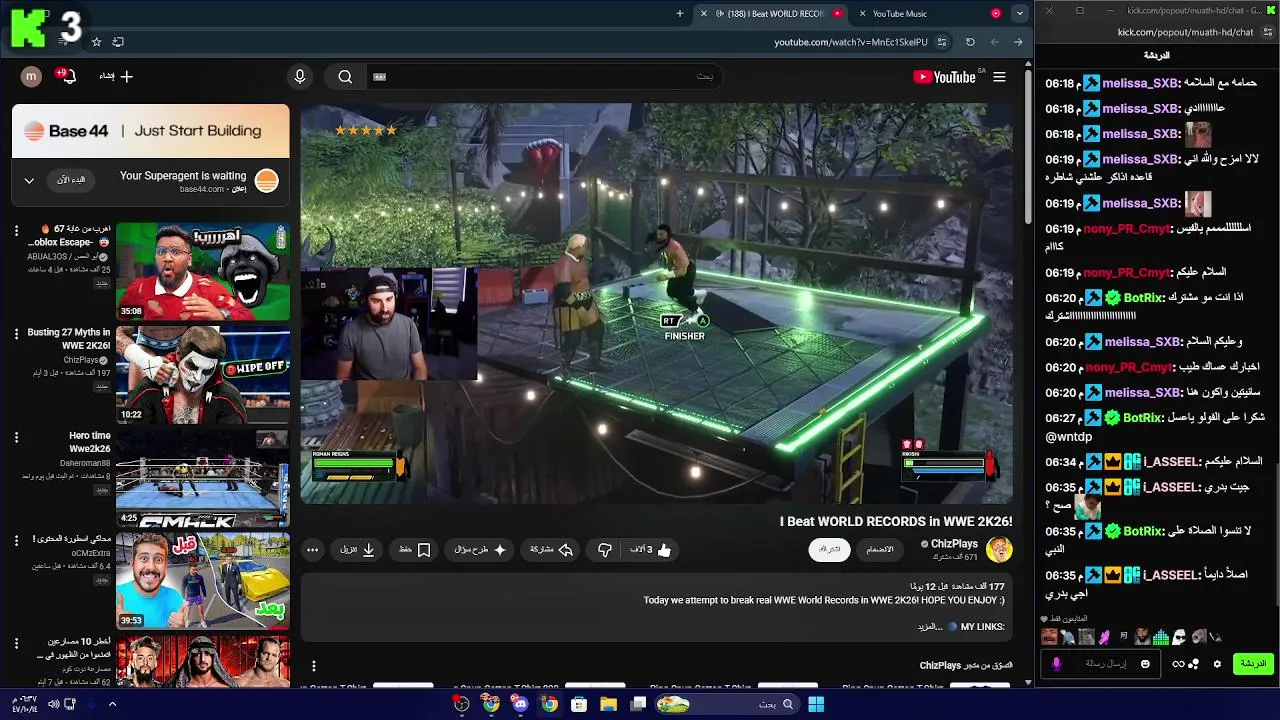The width and height of the screenshot is (1280, 720).
Task: Open the Discord icon in the taskbar
Action: coord(520,704)
